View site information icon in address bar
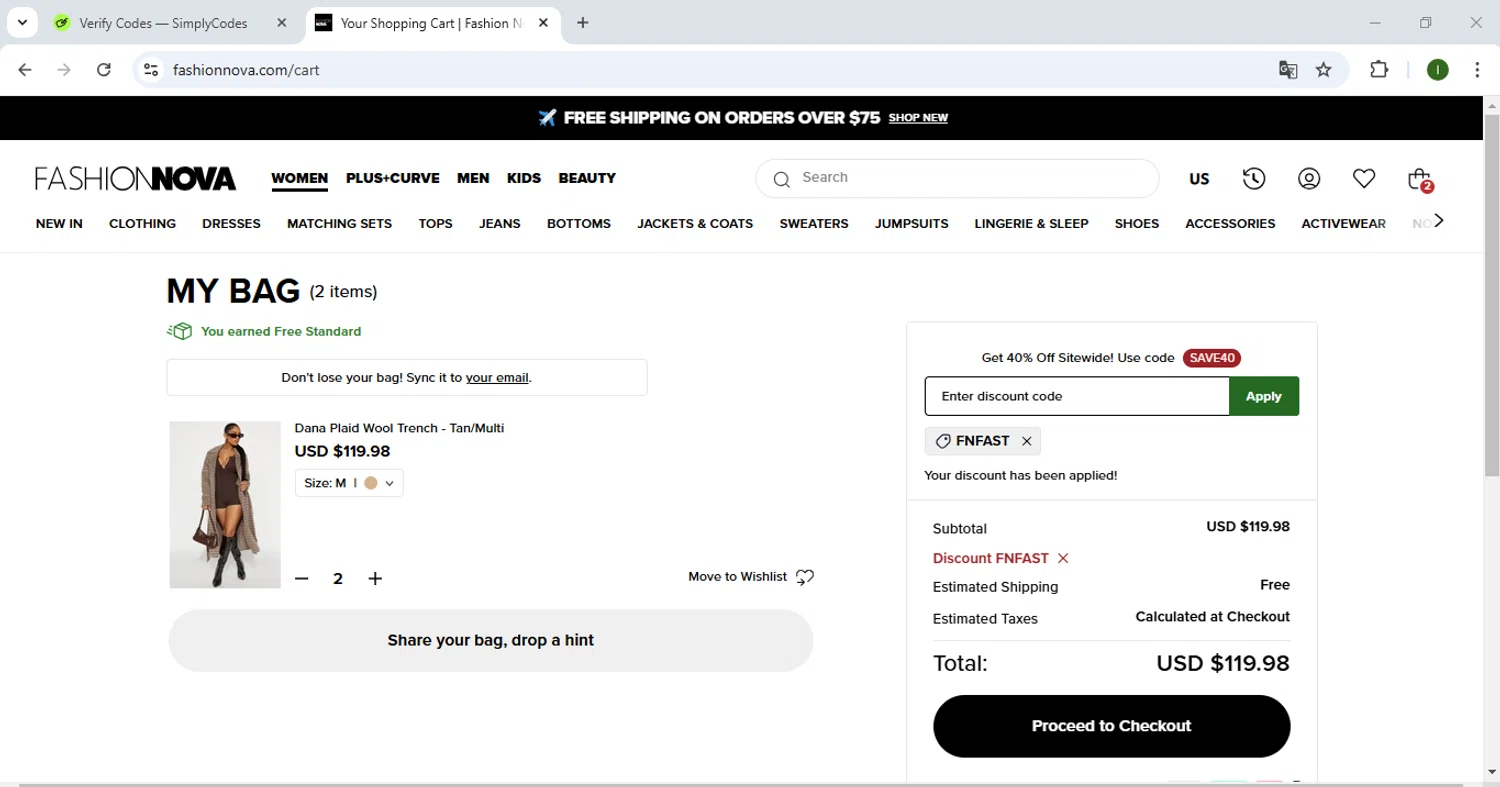The width and height of the screenshot is (1500, 787). [x=151, y=70]
